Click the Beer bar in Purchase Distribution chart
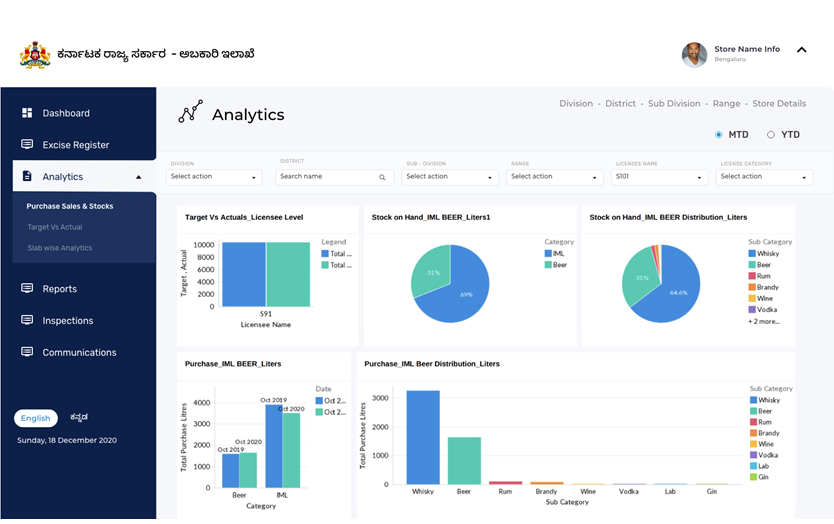Viewport: 834px width, 524px height. [464, 461]
